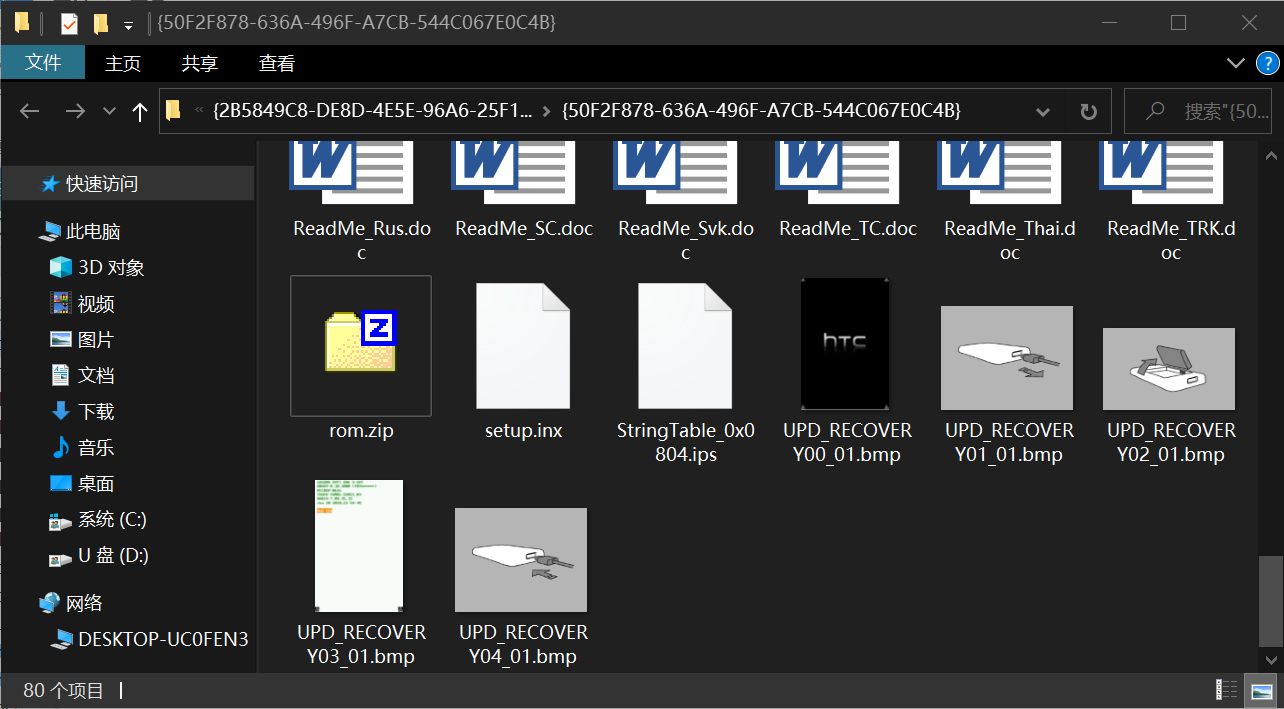Open the 共享 ribbon tab
The image size is (1284, 709).
[x=199, y=63]
